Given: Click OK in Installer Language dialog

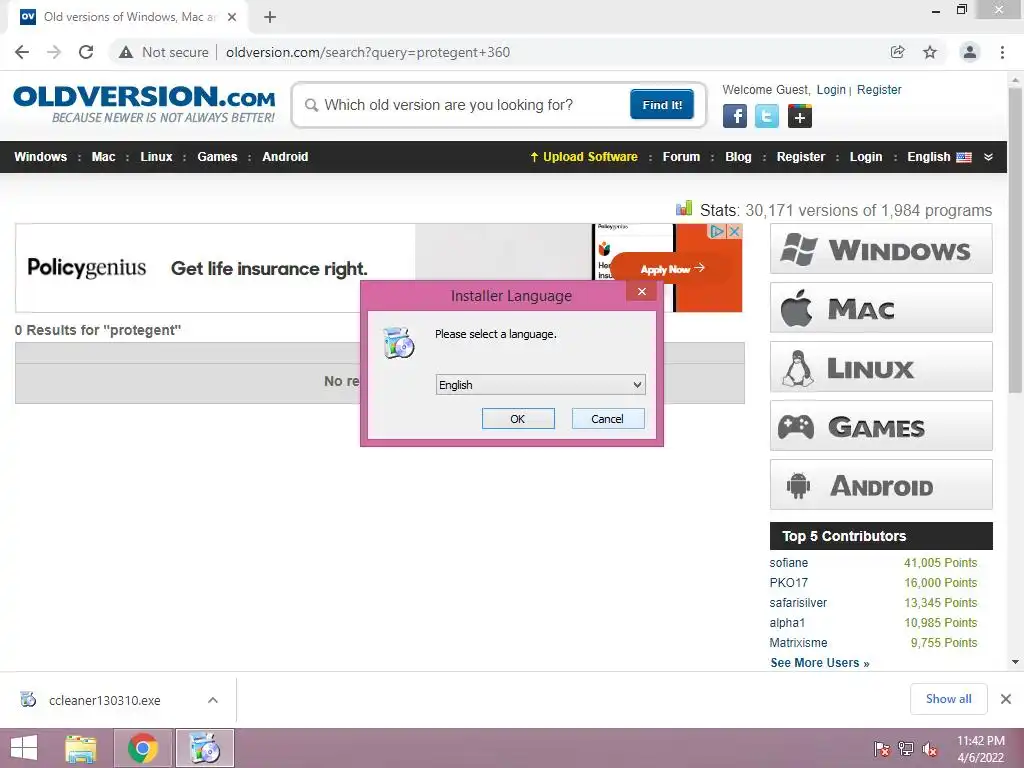Looking at the screenshot, I should tap(518, 419).
